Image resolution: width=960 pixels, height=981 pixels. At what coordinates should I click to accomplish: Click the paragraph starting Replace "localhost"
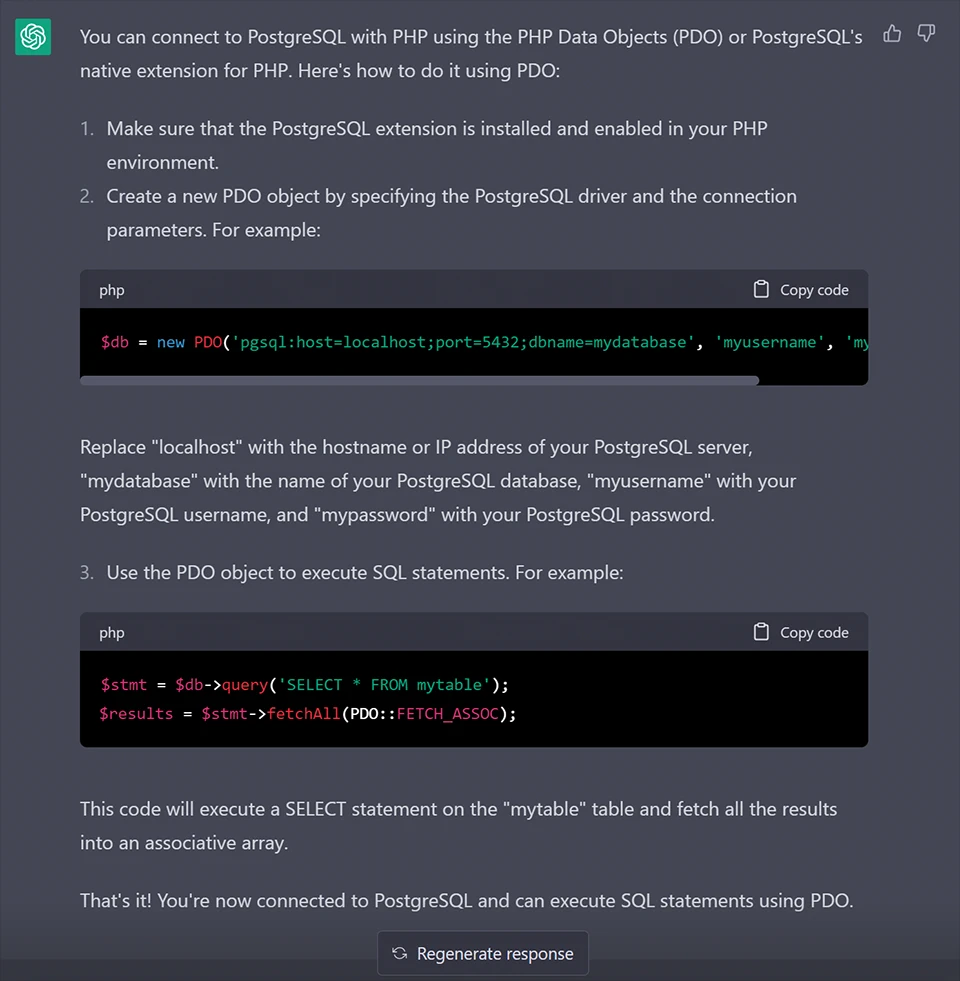pyautogui.click(x=438, y=480)
